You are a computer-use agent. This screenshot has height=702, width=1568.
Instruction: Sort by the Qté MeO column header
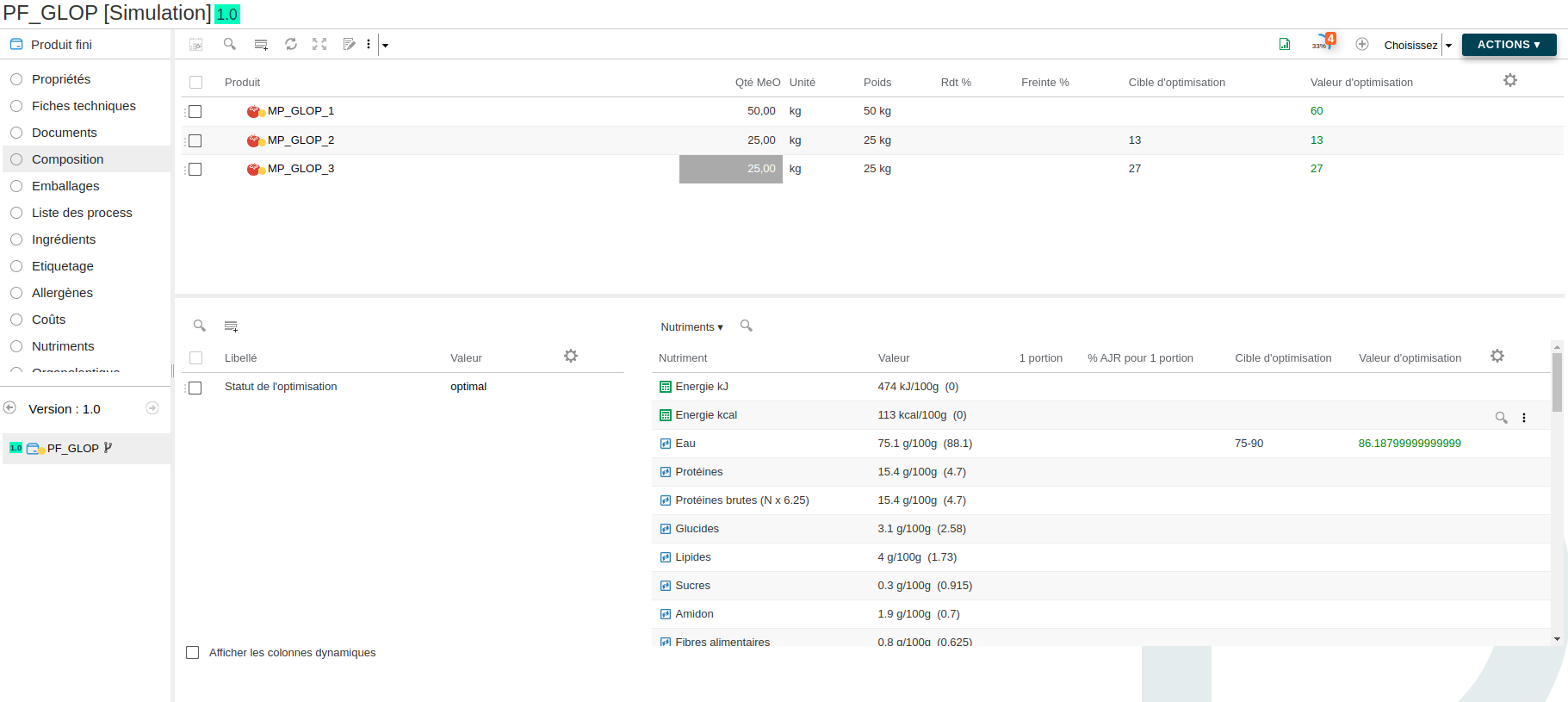click(x=758, y=82)
